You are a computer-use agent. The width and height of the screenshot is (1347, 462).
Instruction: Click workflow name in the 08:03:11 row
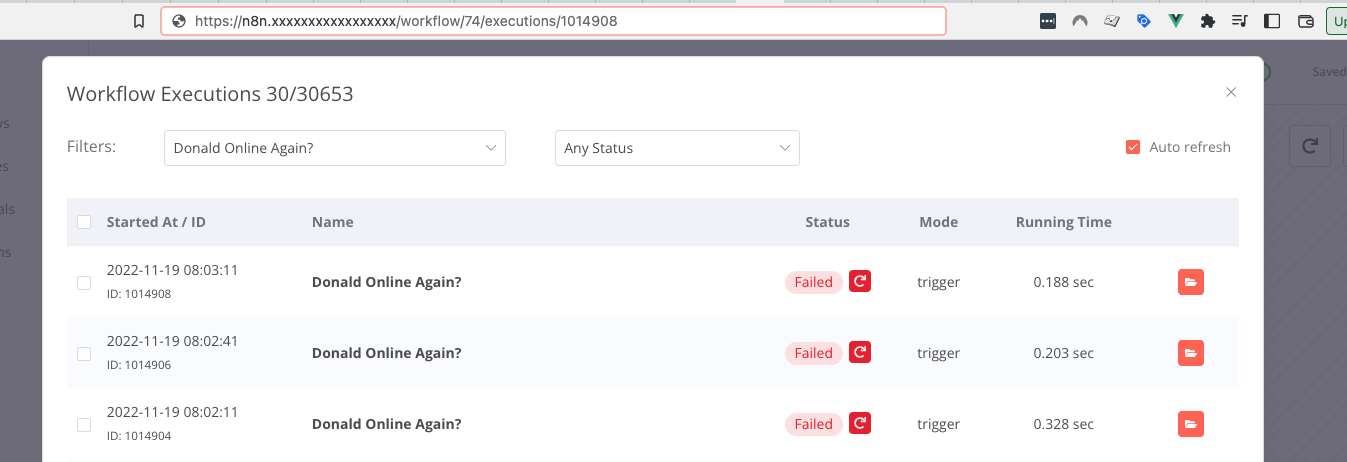point(387,282)
